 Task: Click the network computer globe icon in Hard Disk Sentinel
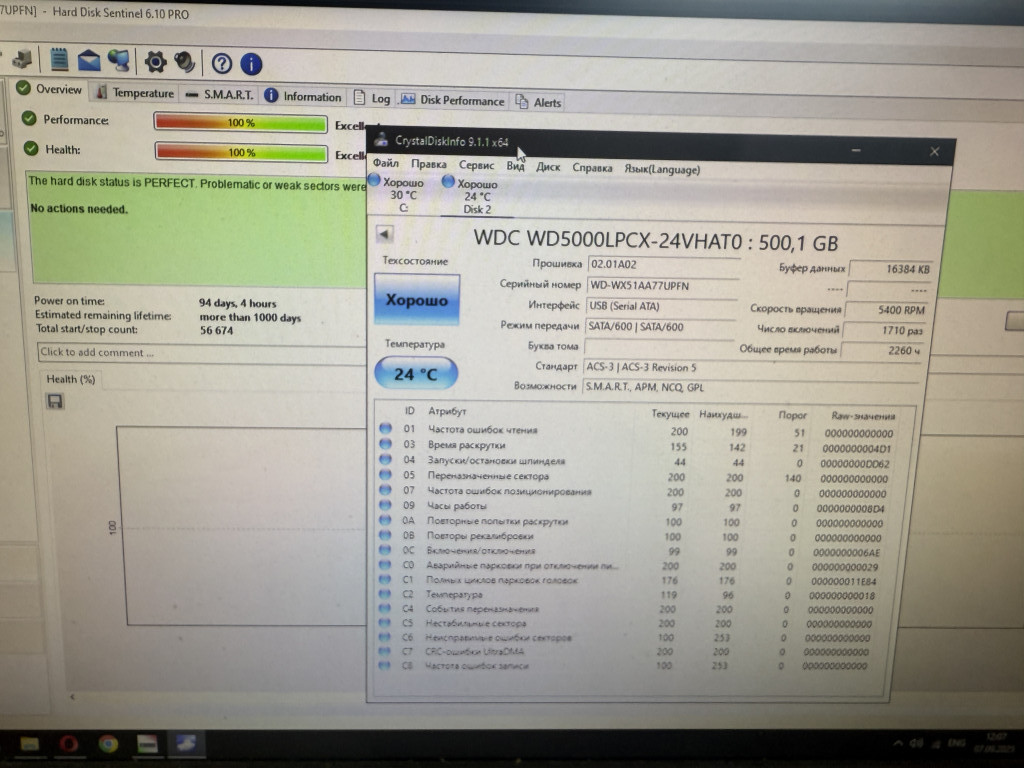pyautogui.click(x=119, y=61)
